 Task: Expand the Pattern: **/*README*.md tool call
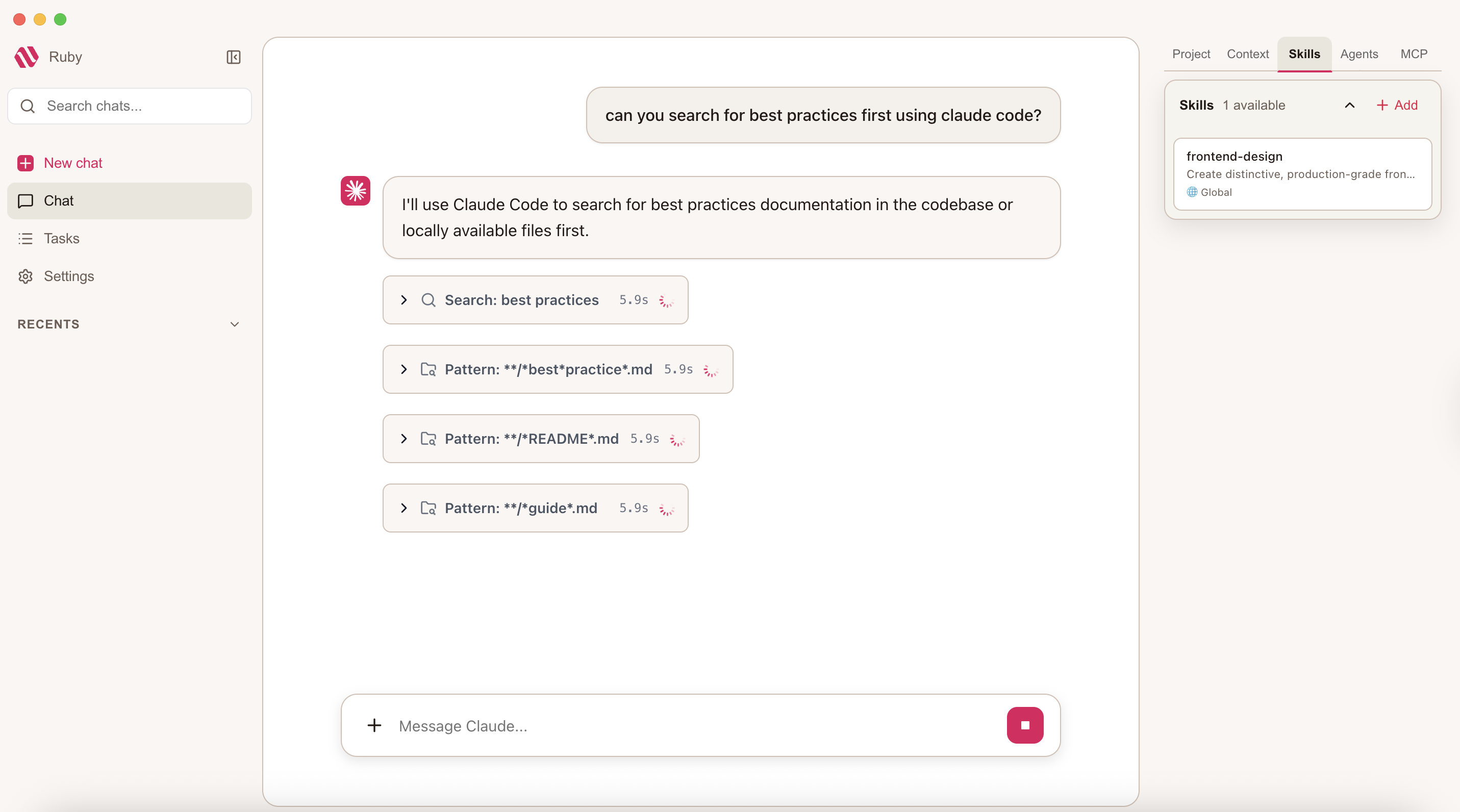tap(404, 439)
